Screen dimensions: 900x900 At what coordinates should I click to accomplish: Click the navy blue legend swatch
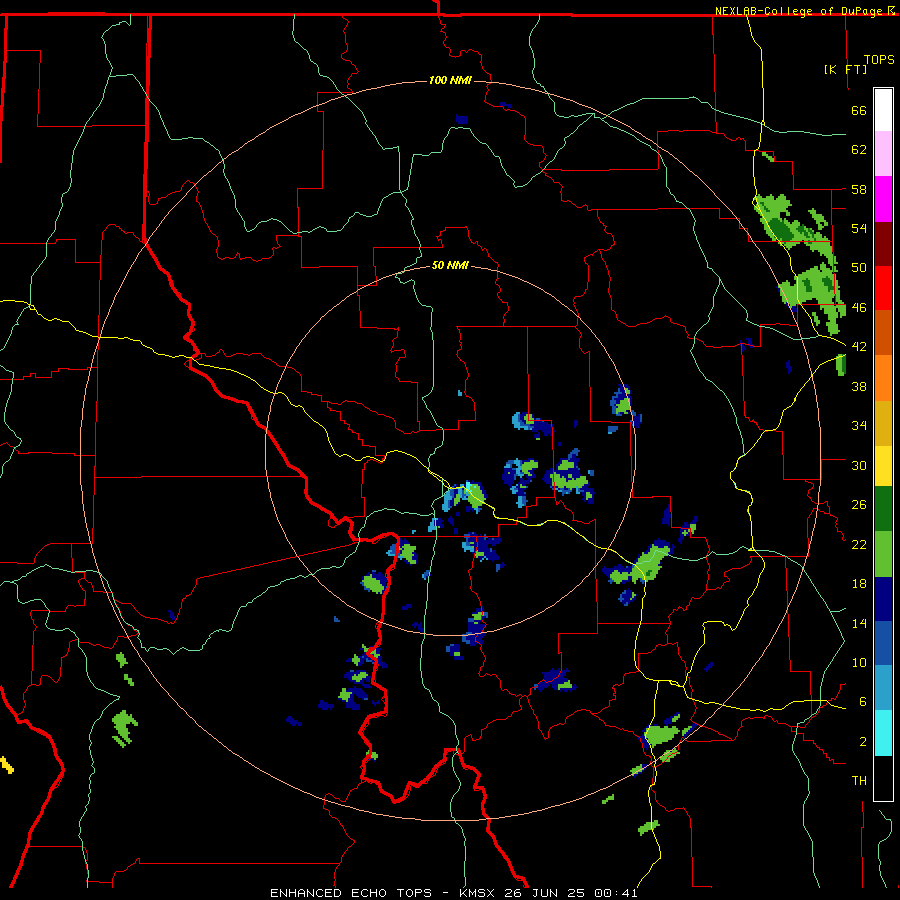pyautogui.click(x=883, y=599)
